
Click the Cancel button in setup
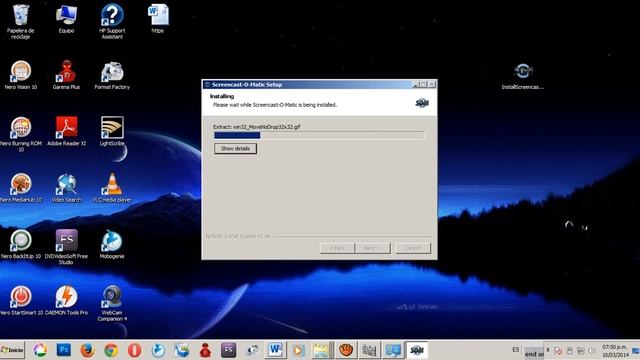pyautogui.click(x=413, y=248)
